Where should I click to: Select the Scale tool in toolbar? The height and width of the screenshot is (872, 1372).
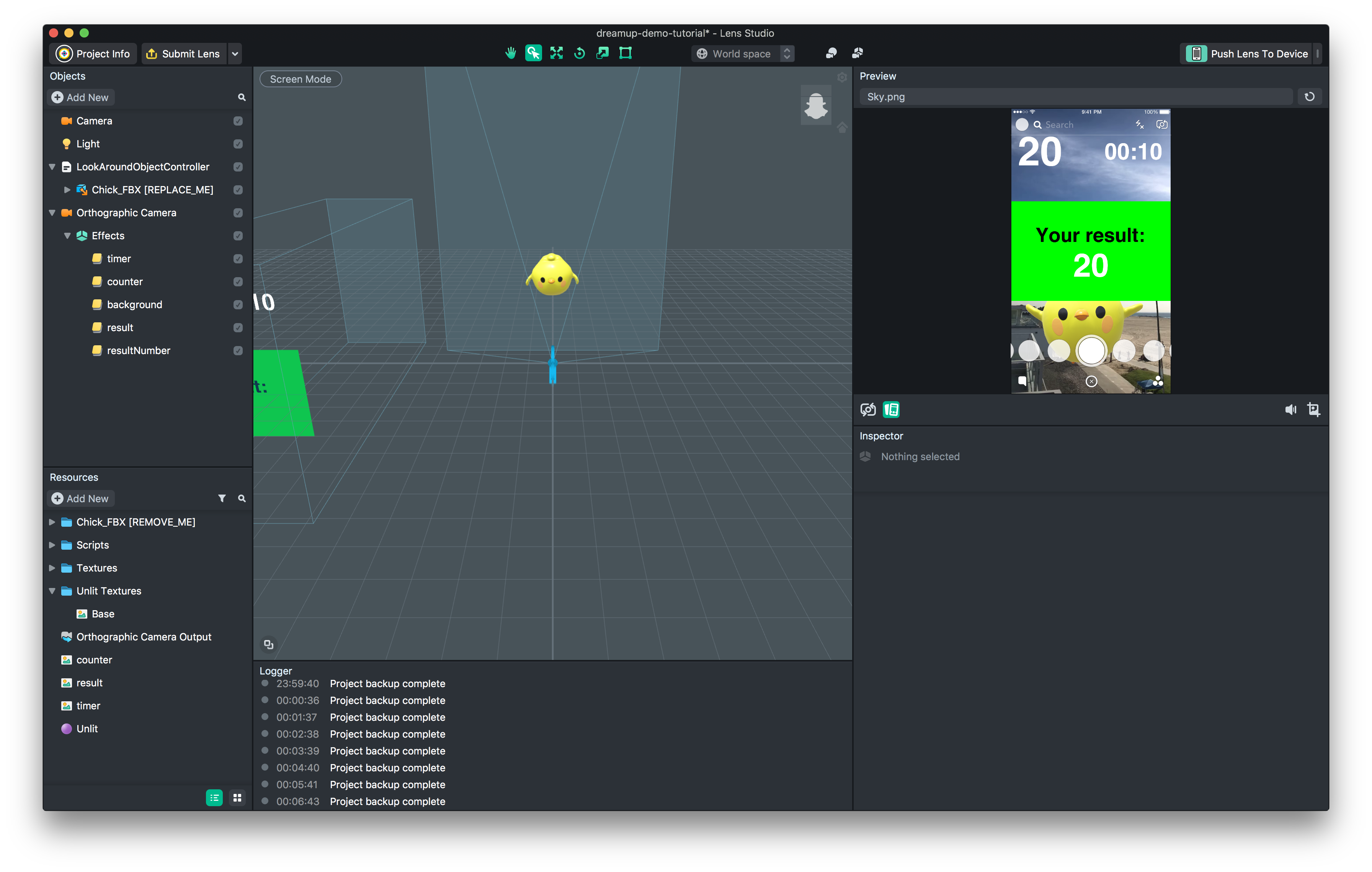(602, 53)
